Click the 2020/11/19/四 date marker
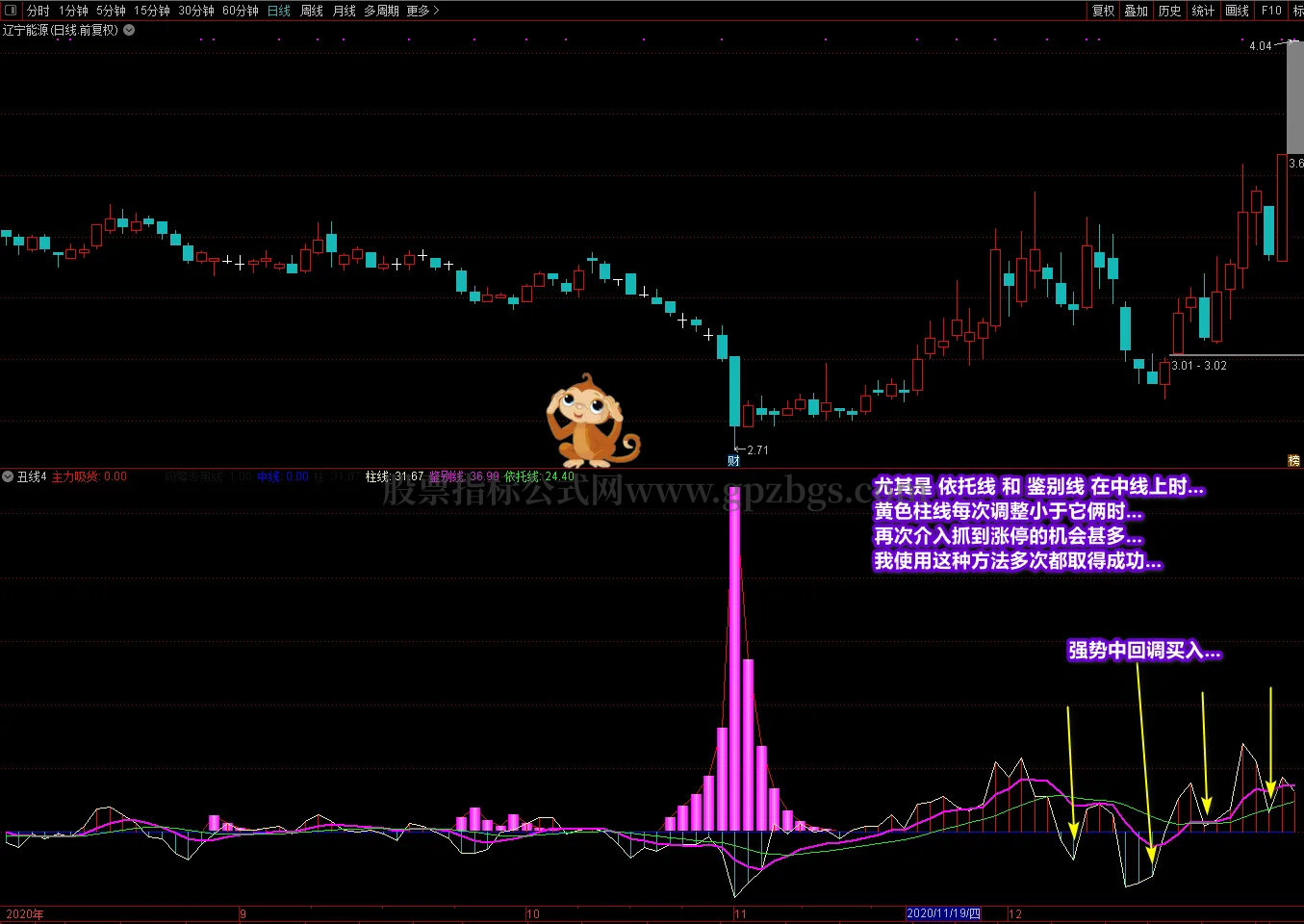The height and width of the screenshot is (924, 1304). (x=944, y=913)
